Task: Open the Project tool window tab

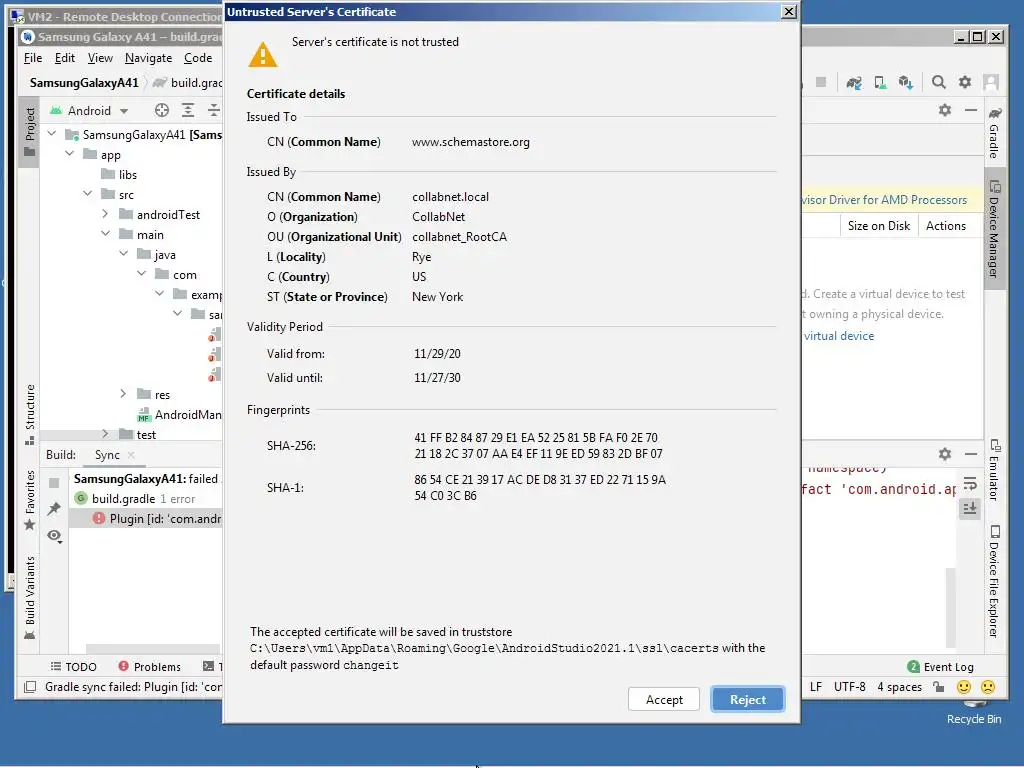Action: [x=29, y=132]
